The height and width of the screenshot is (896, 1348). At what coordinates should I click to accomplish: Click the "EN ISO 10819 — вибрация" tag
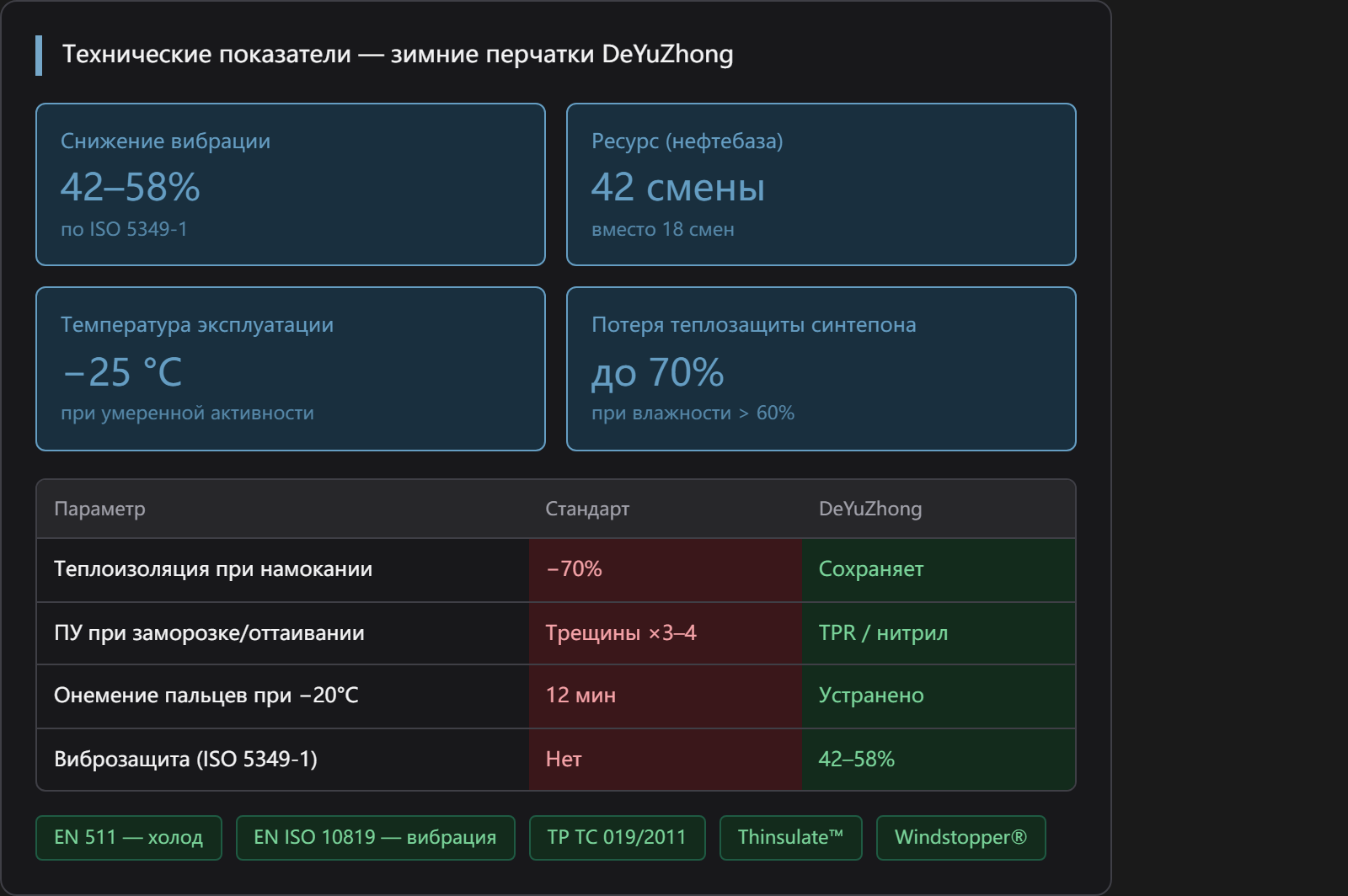[375, 838]
